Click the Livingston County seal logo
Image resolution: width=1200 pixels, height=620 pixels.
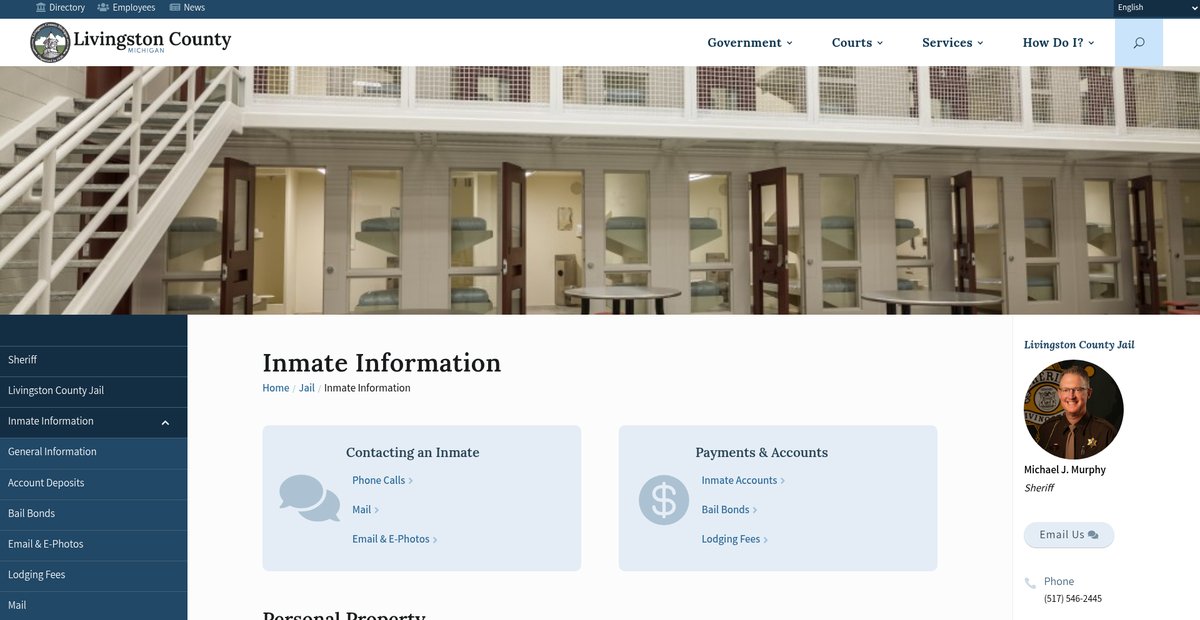point(50,42)
